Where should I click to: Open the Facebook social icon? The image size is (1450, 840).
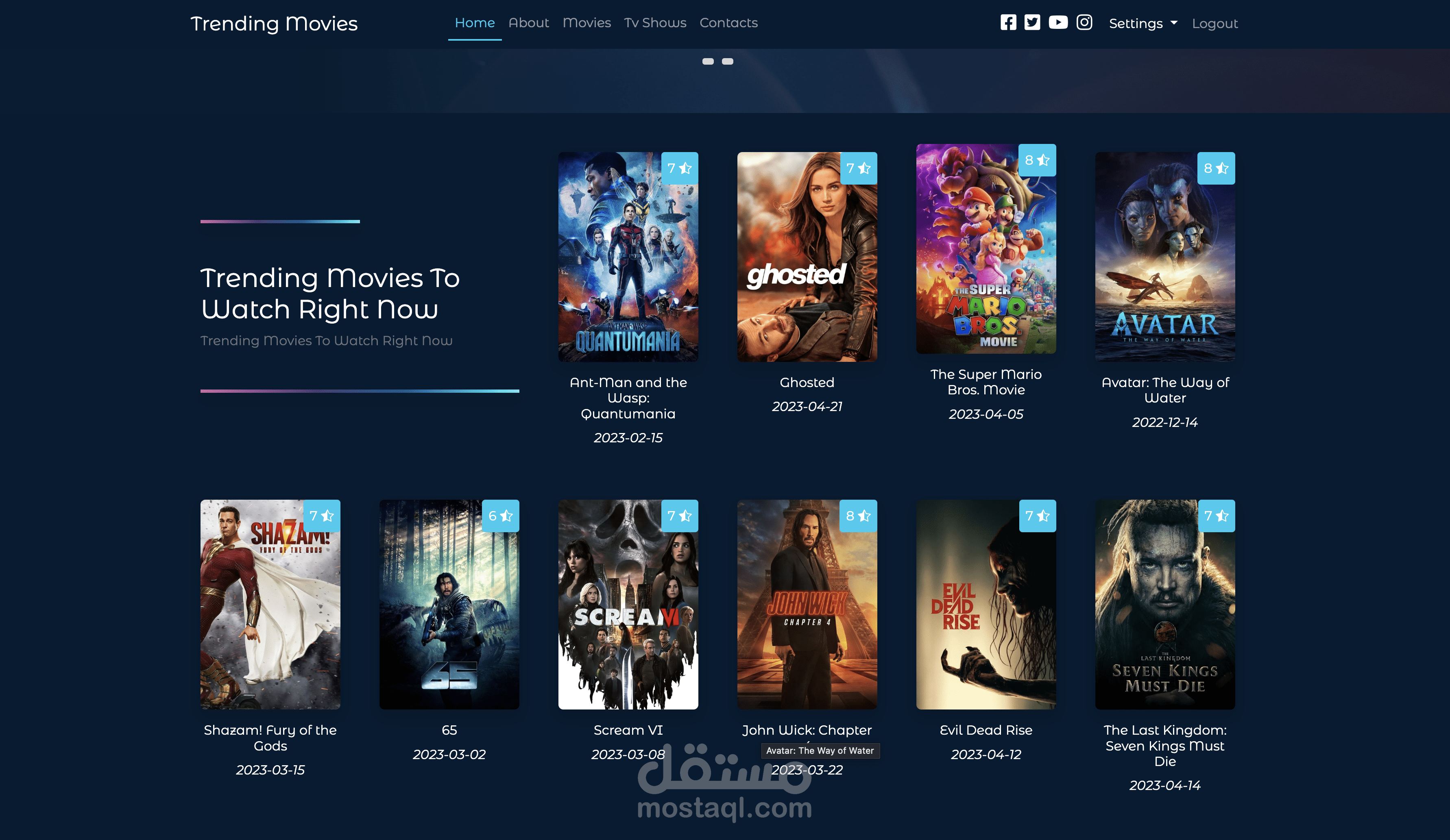point(1008,22)
